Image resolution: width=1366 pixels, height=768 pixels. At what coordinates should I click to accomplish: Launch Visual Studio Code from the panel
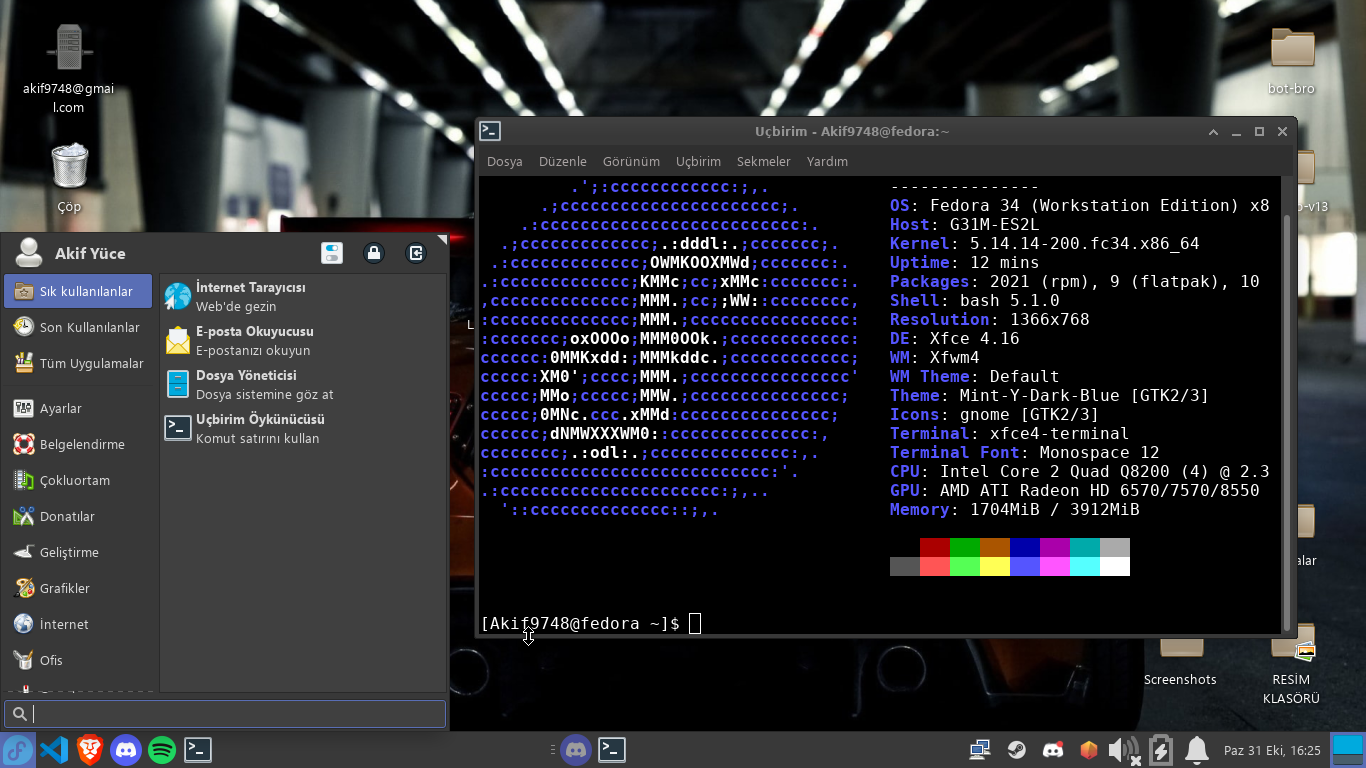point(54,749)
